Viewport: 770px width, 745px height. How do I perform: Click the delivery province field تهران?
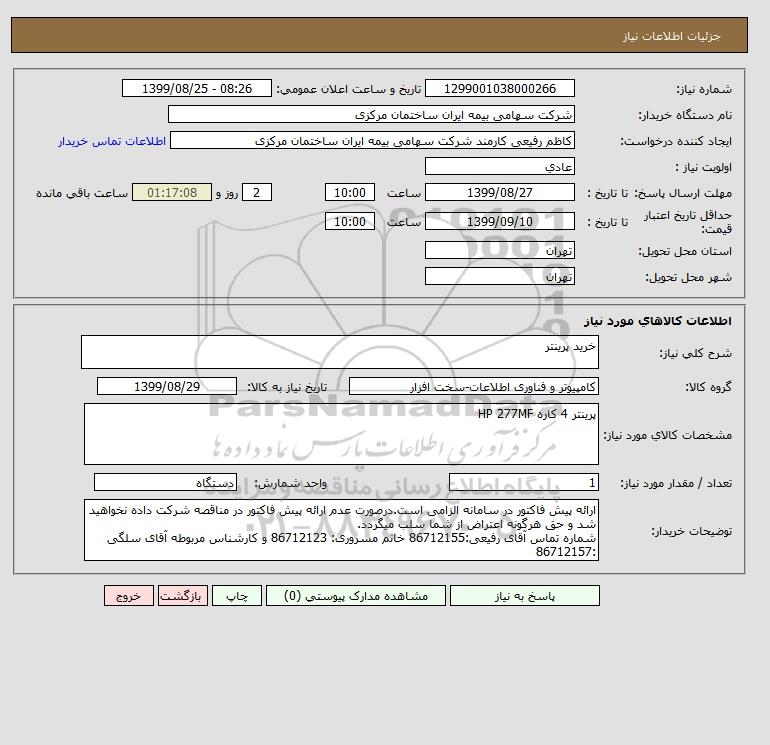[500, 250]
